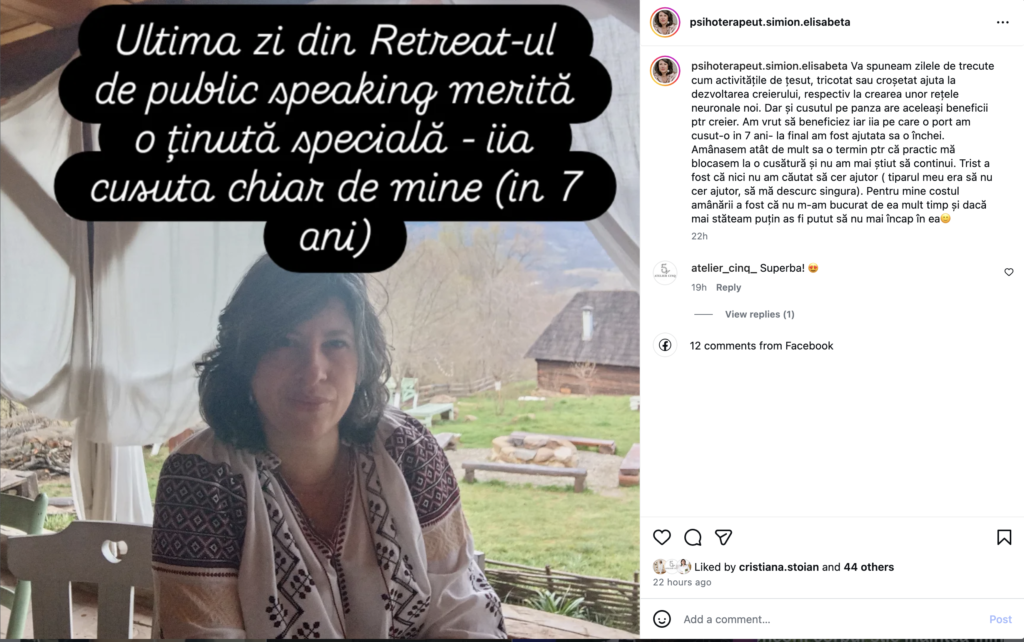Open more options three-dot menu
The width and height of the screenshot is (1024, 642).
pos(1002,22)
